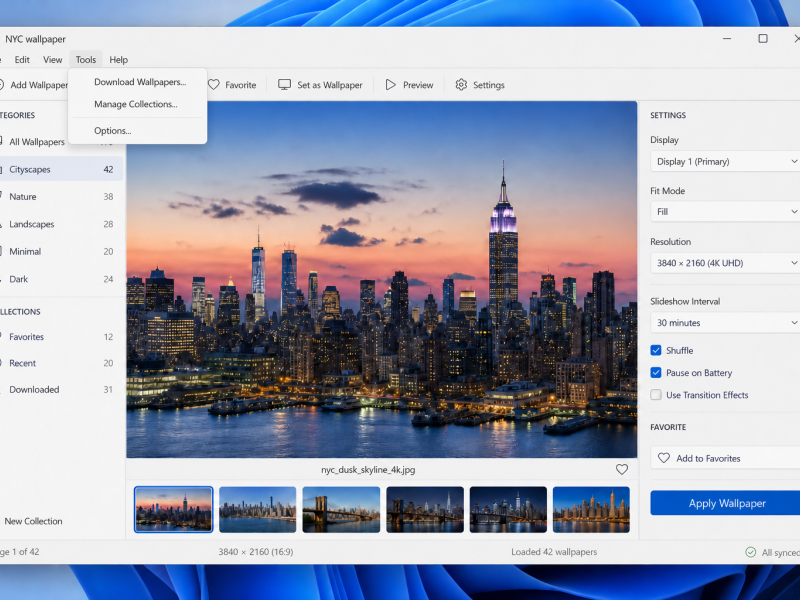The image size is (800, 600).
Task: Select the Nature category
Action: [x=60, y=196]
